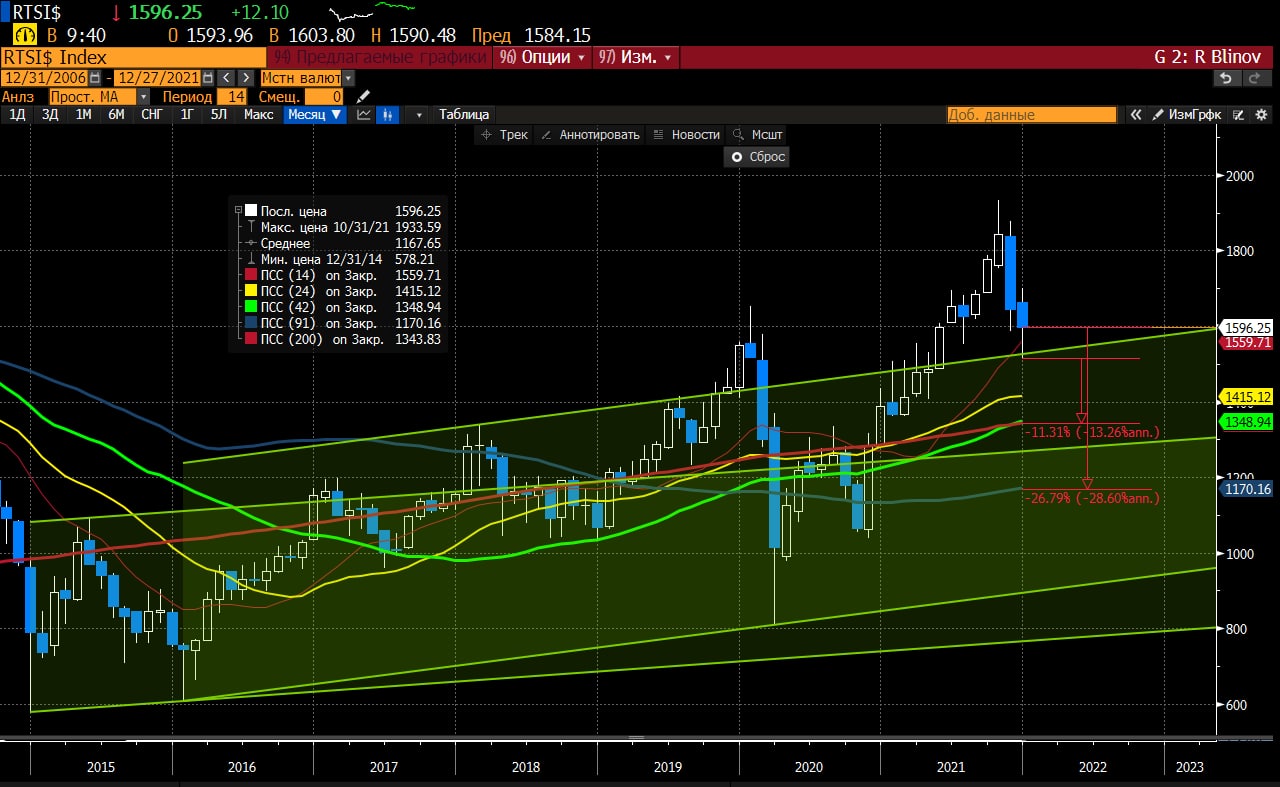
Task: Click the 1348.94 green axis price label
Action: [x=1247, y=422]
